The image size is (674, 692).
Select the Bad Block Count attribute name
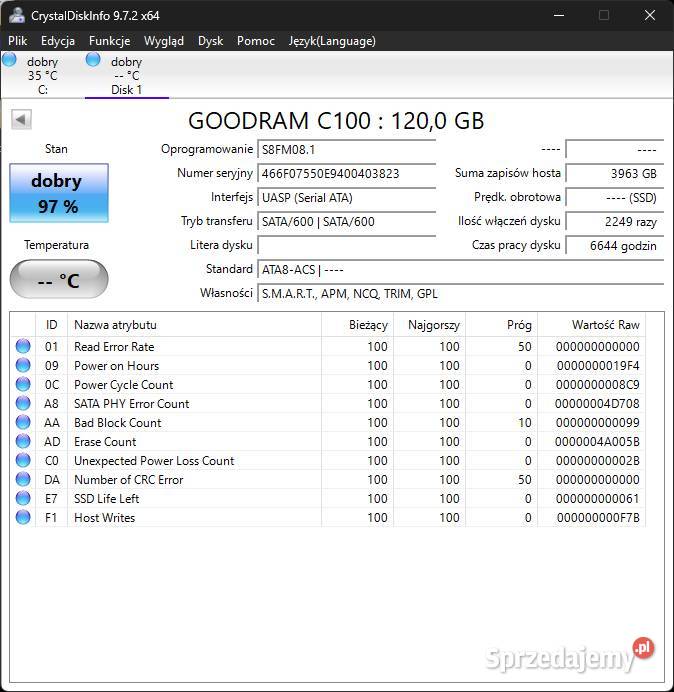click(x=117, y=423)
